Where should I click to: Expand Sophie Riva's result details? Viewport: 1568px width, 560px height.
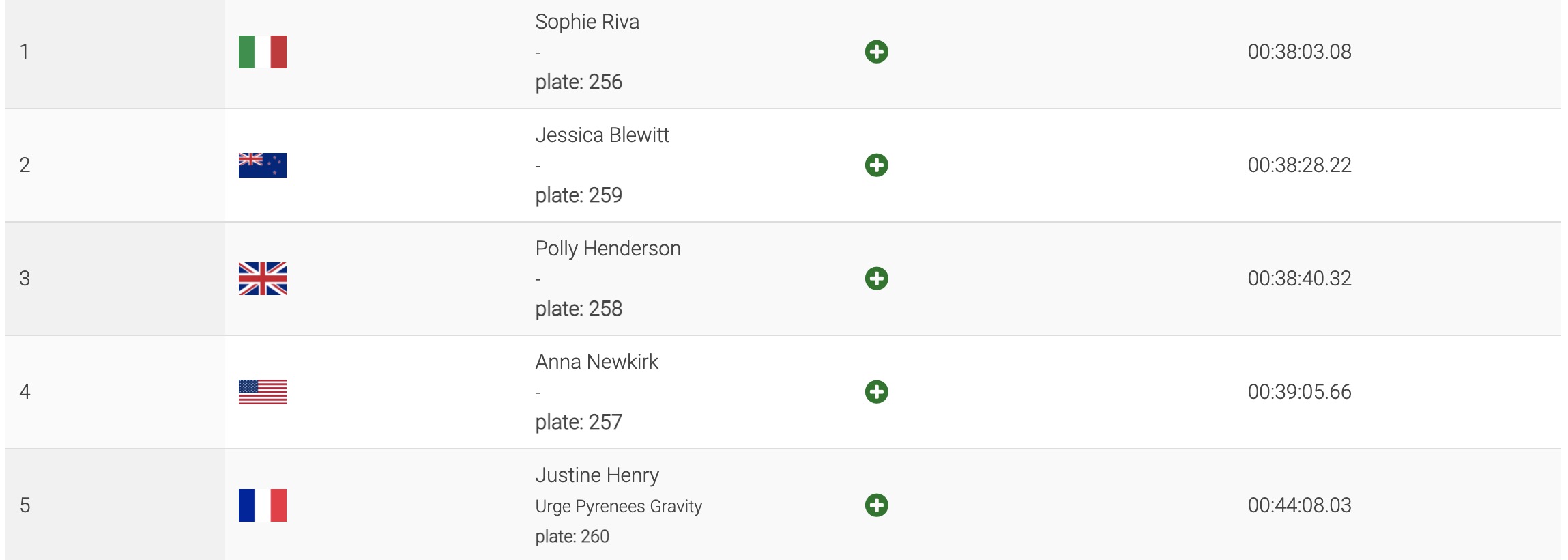876,52
